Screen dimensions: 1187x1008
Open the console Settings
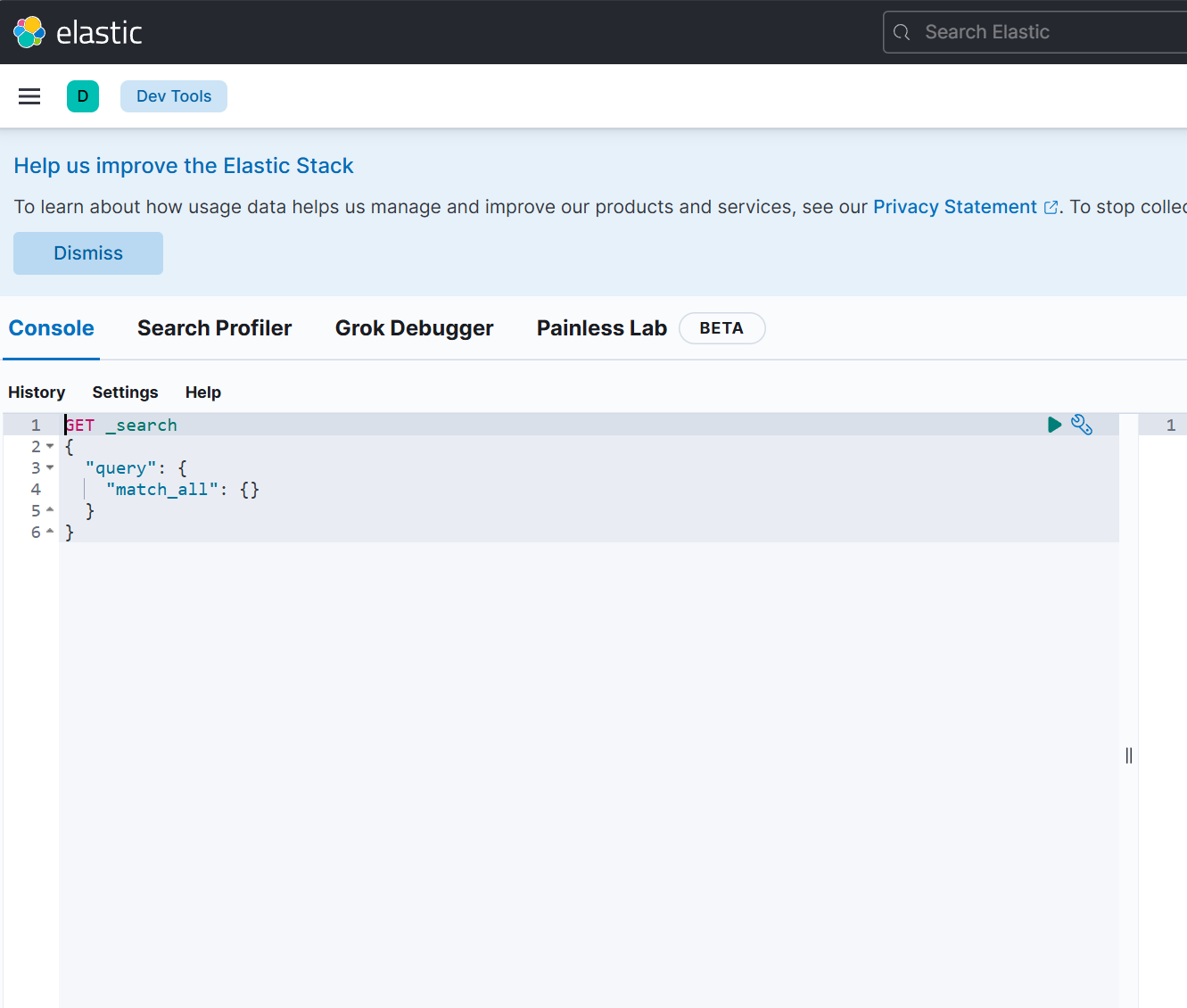[x=125, y=392]
